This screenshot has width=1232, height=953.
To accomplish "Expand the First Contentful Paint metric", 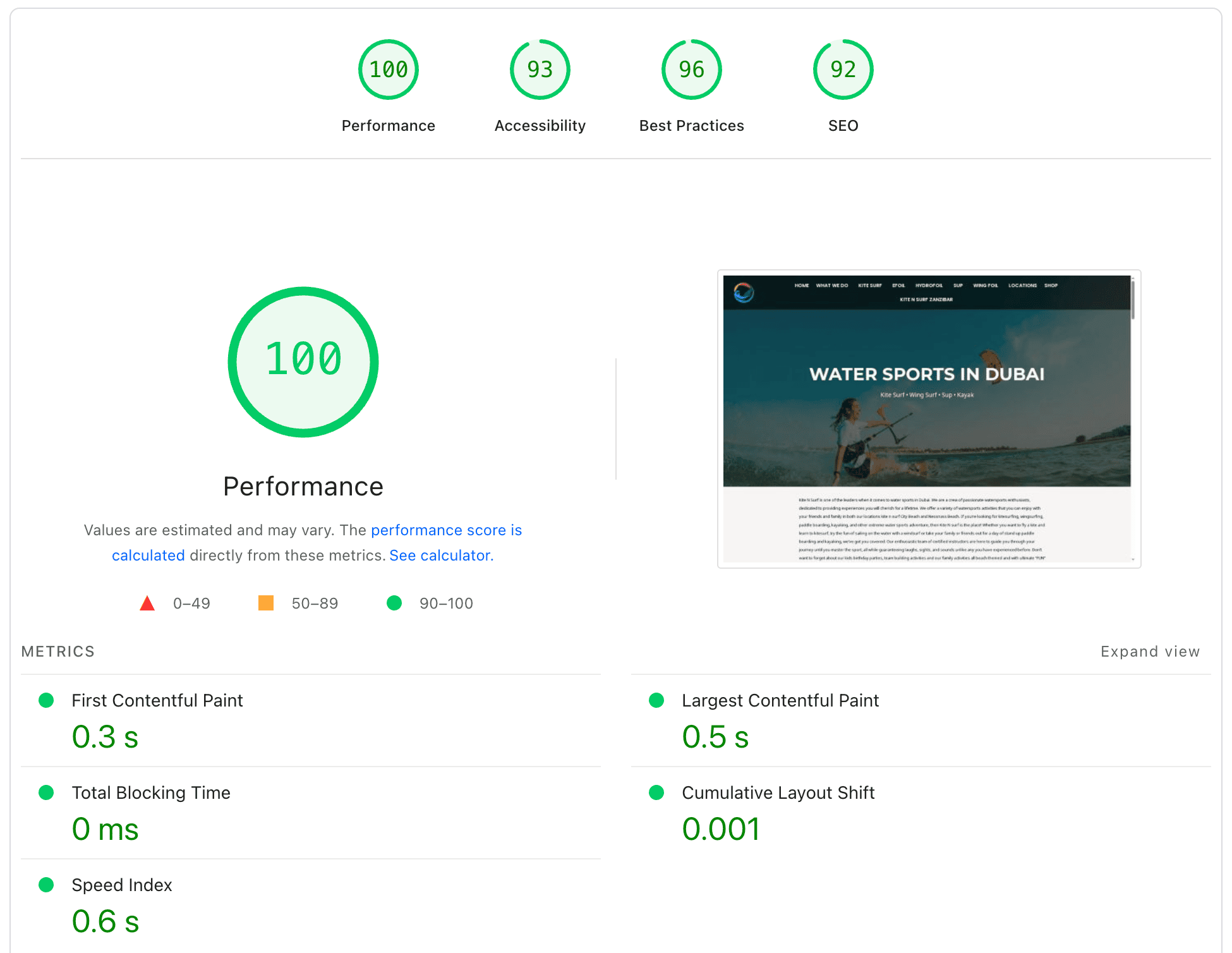I will click(157, 700).
